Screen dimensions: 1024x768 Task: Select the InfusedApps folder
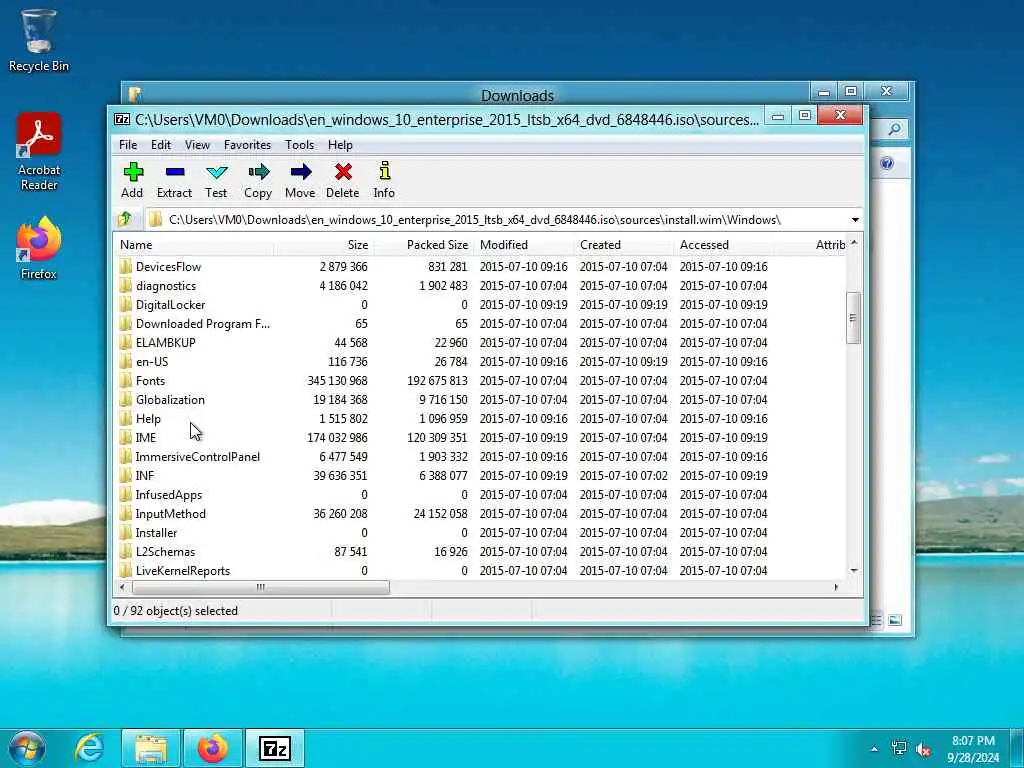pos(481,494)
